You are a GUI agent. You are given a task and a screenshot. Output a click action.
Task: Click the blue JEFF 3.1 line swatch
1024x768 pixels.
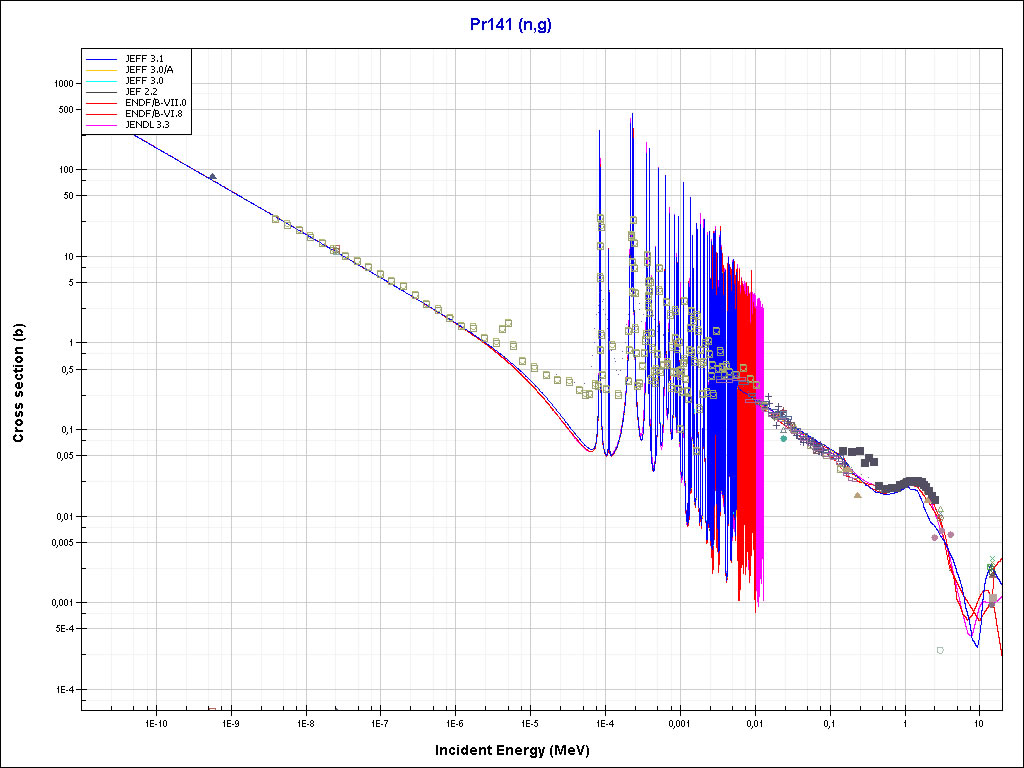[x=102, y=58]
